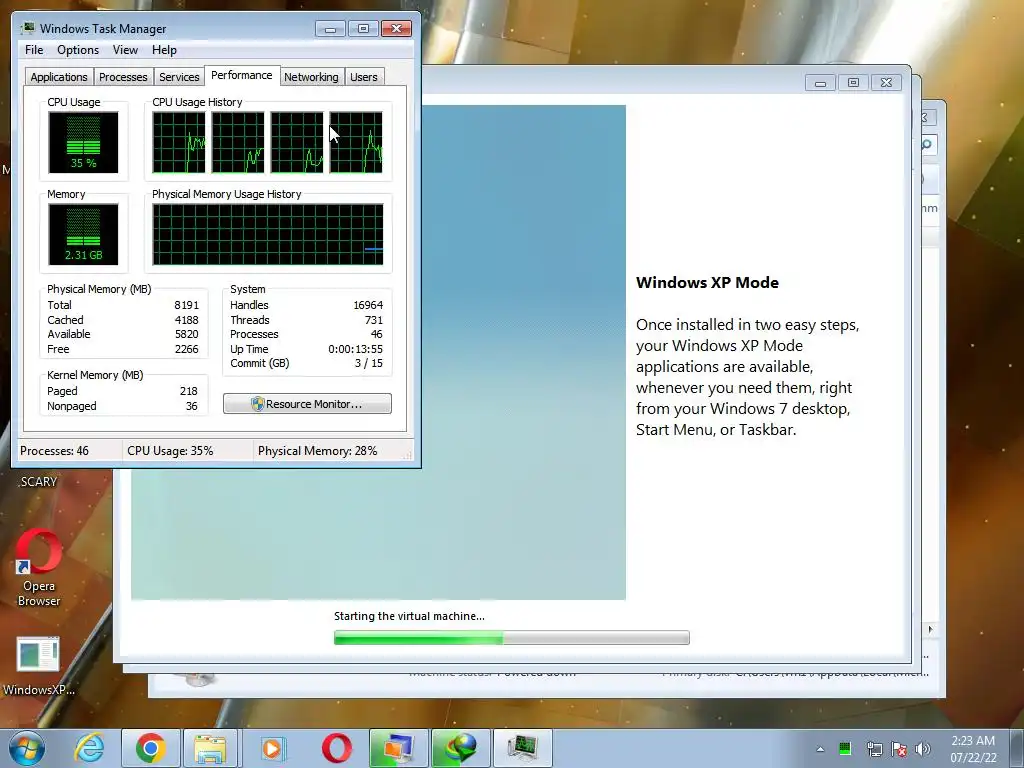Click the CPU Usage 35 % gauge
This screenshot has height=768, width=1024.
83,142
